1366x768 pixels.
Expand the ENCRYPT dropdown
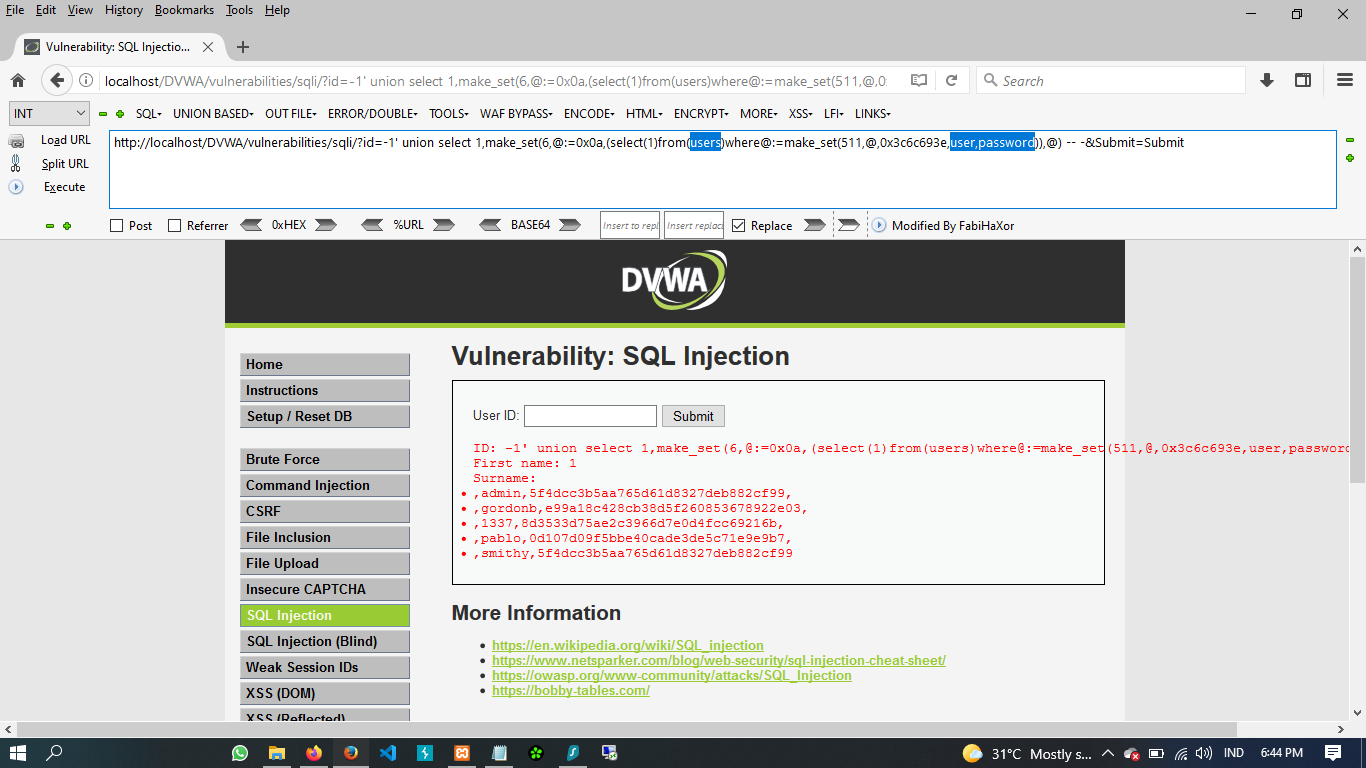point(703,114)
